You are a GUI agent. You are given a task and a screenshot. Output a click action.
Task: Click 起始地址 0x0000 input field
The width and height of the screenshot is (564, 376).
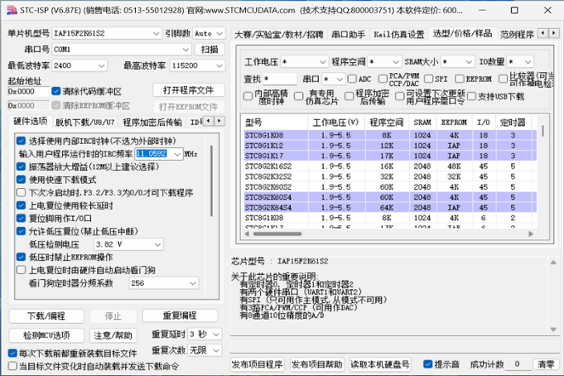coord(28,91)
